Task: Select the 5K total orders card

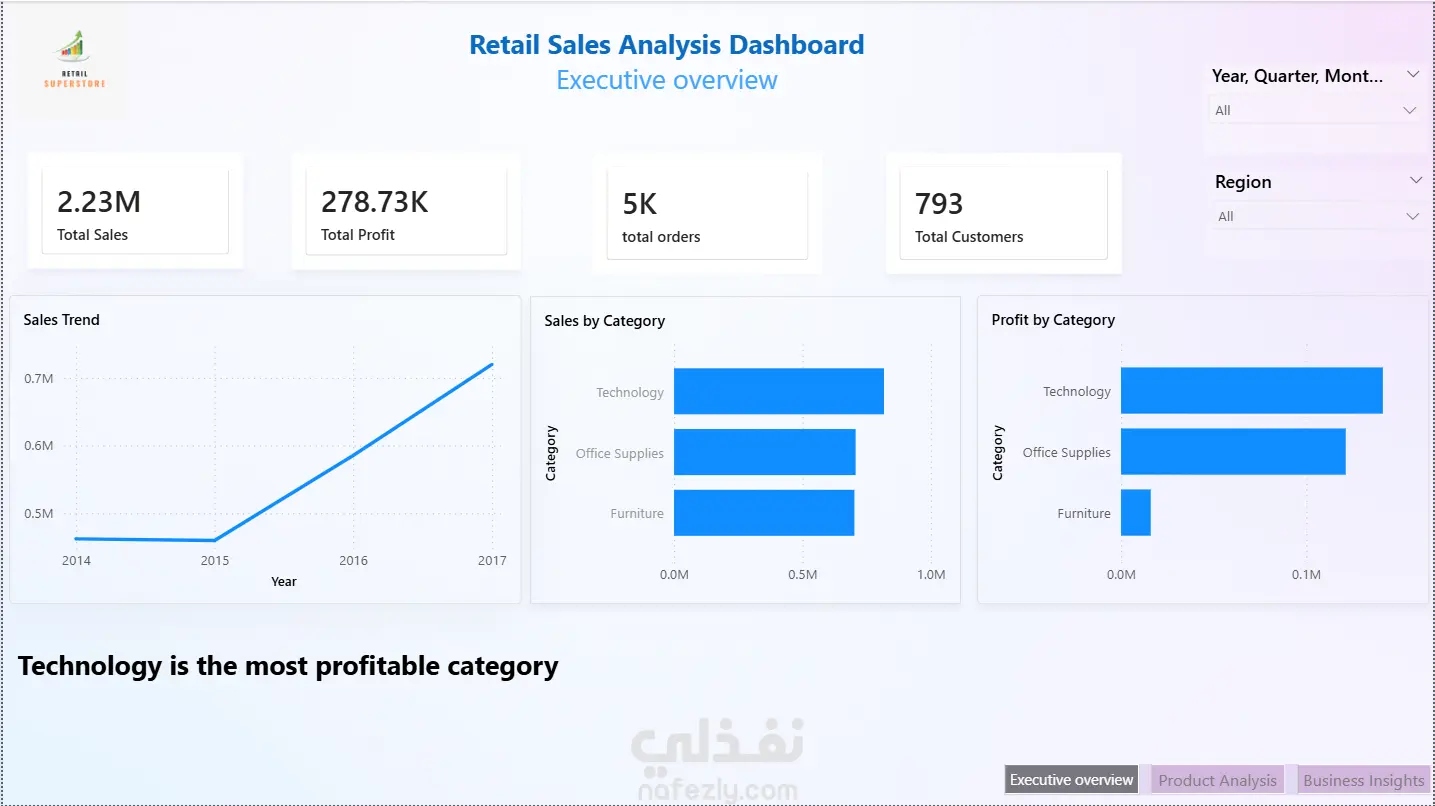Action: [x=707, y=213]
